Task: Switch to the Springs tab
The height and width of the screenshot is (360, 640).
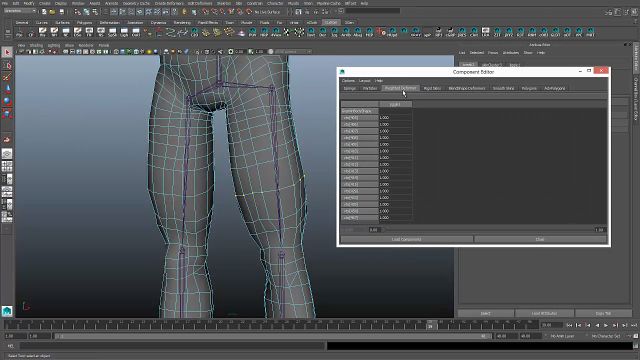Action: (349, 88)
